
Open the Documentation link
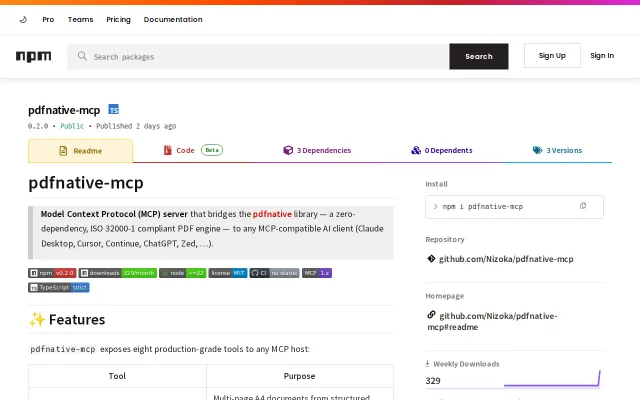(x=173, y=19)
